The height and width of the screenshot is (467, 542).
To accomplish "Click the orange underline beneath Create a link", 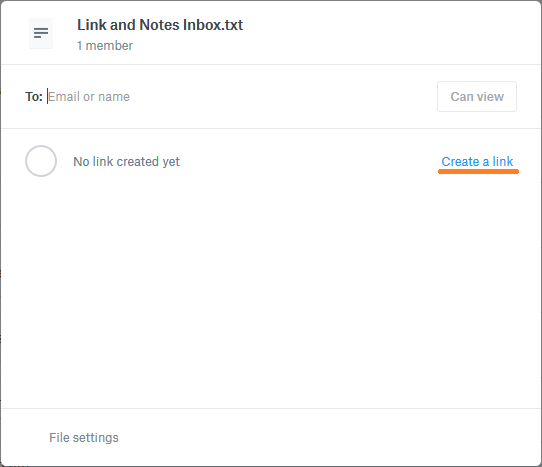I will 478,171.
